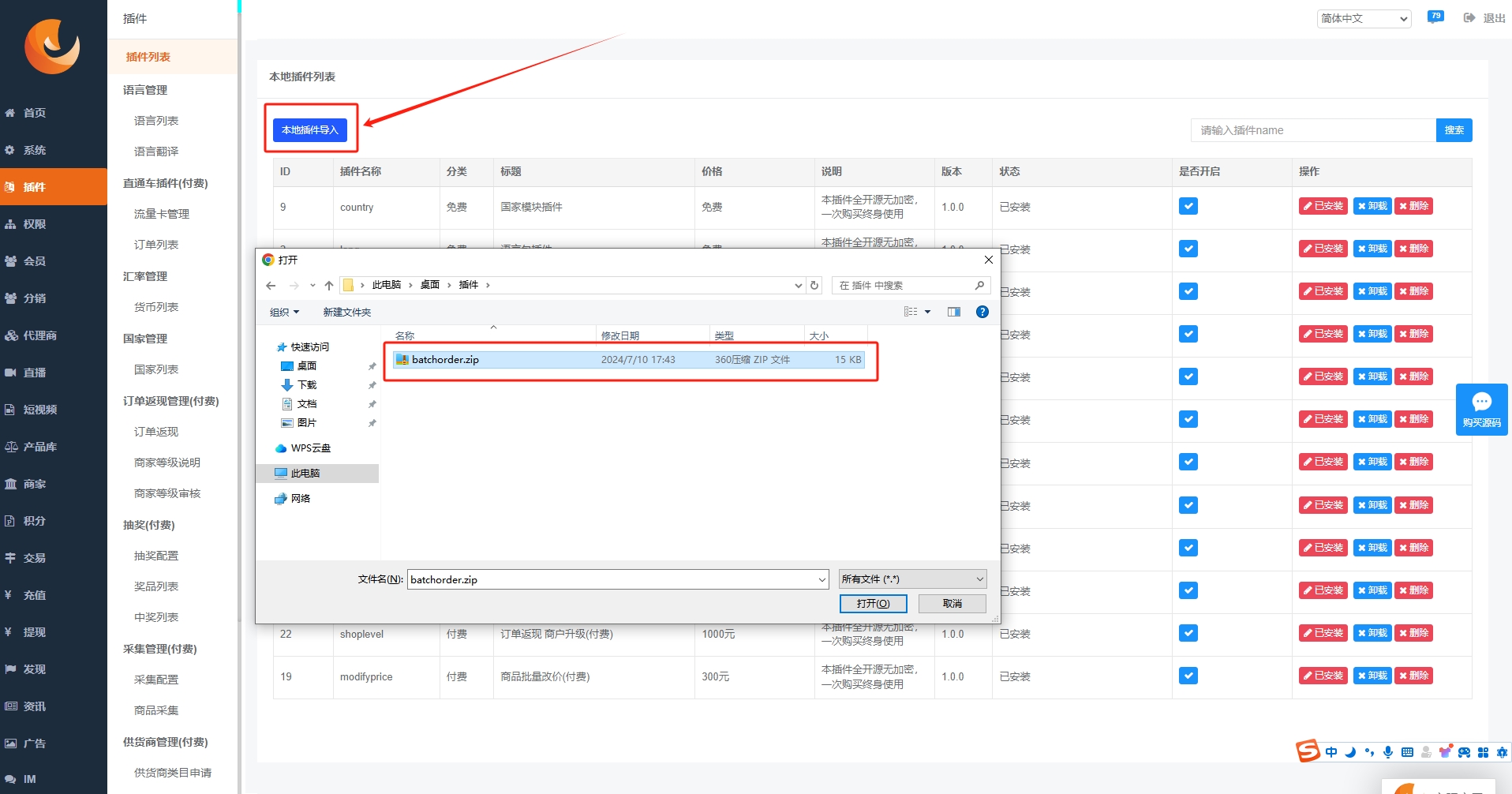Click the 搜索 search button
Screen dimensions: 1512x794
(x=1454, y=130)
